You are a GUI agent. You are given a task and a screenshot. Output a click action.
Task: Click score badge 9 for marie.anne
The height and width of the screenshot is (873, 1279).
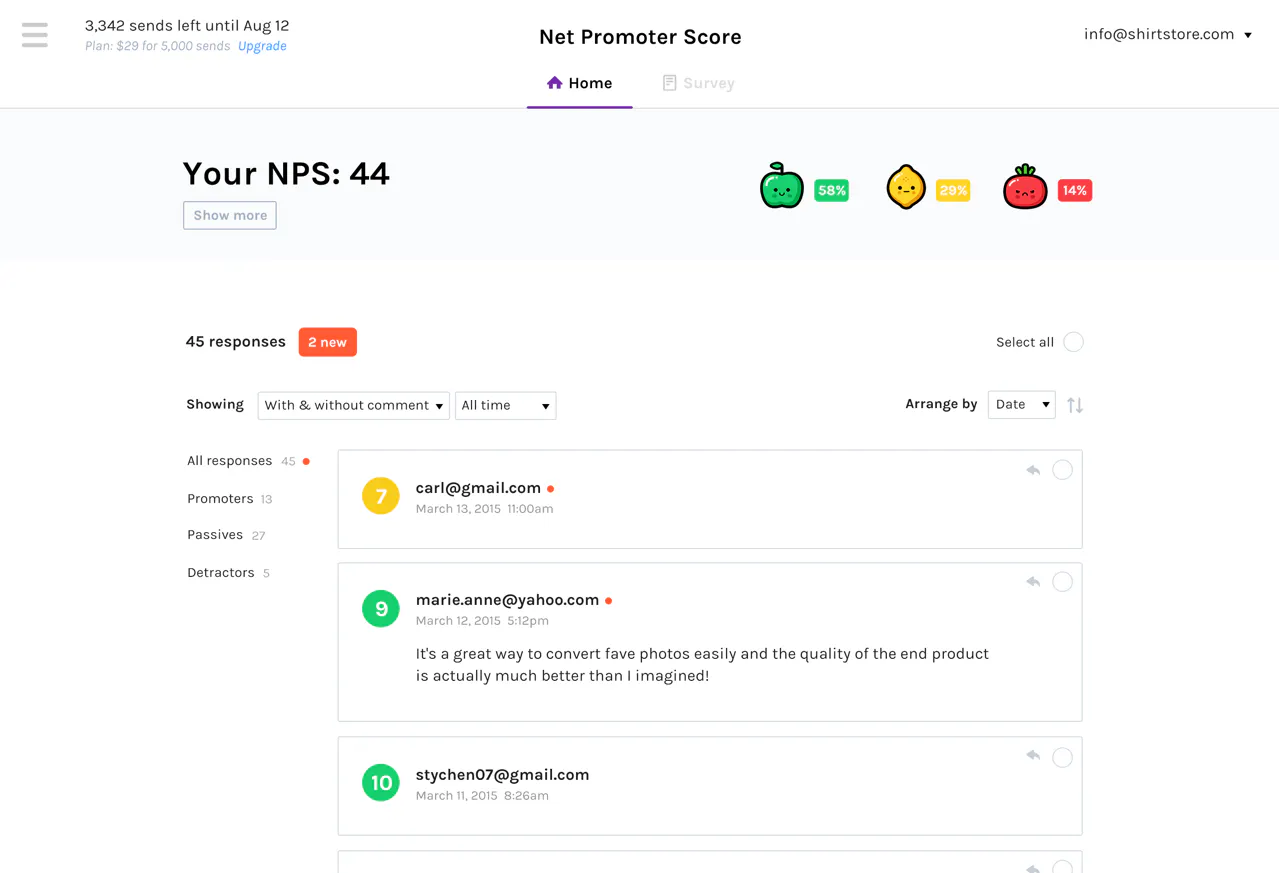(x=381, y=608)
